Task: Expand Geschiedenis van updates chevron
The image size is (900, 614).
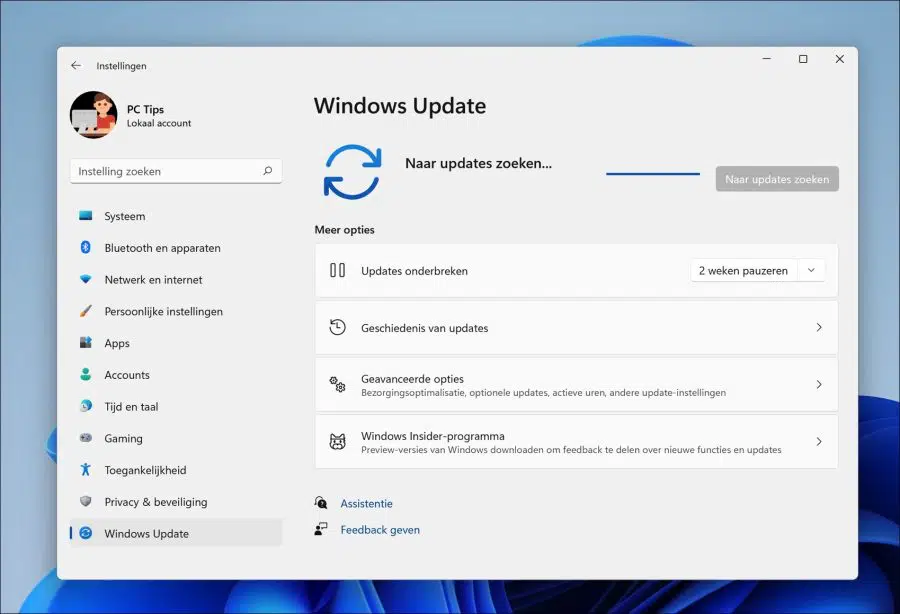Action: [819, 327]
